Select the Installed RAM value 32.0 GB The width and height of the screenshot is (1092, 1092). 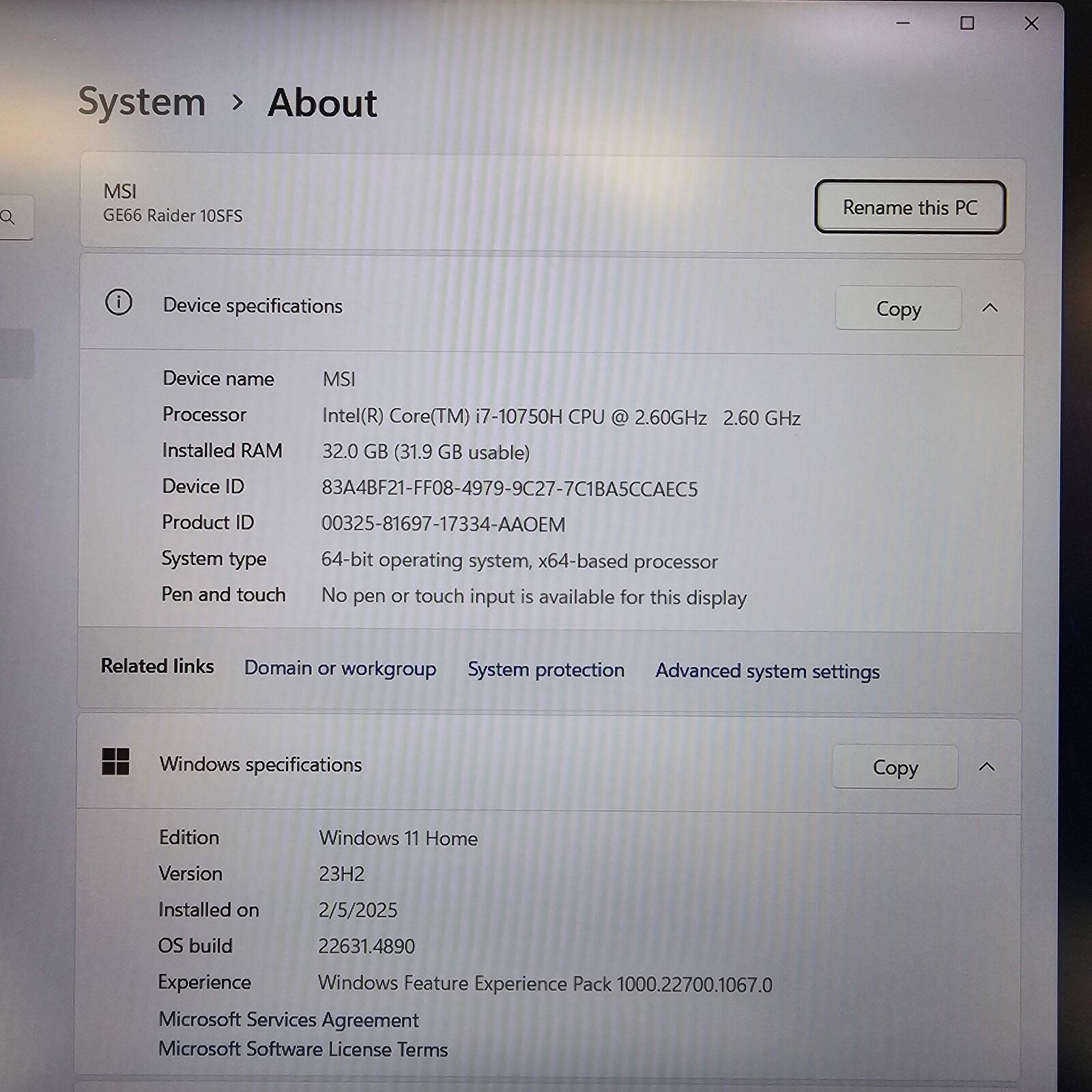point(426,452)
